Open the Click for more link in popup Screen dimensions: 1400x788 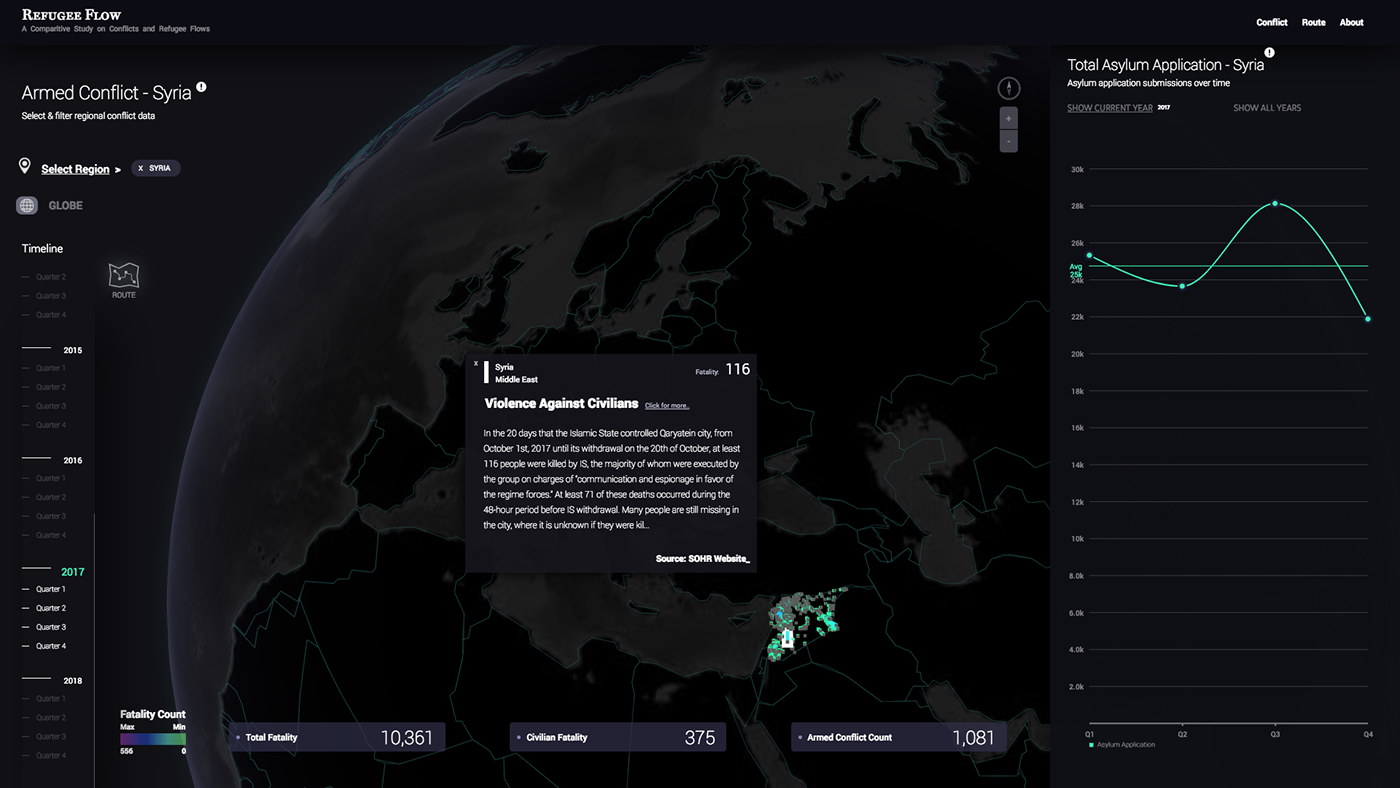point(667,405)
